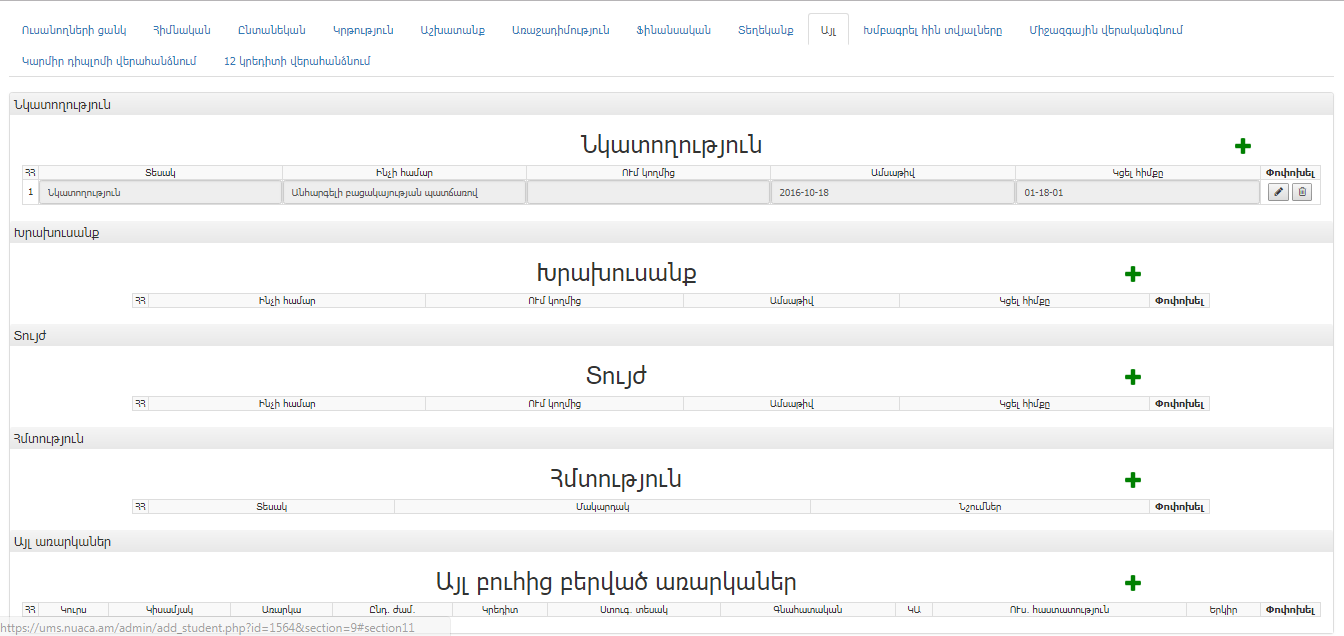
Task: Add a subject via plus near Այլ բուհից բերված առարկաներ
Action: click(1132, 583)
